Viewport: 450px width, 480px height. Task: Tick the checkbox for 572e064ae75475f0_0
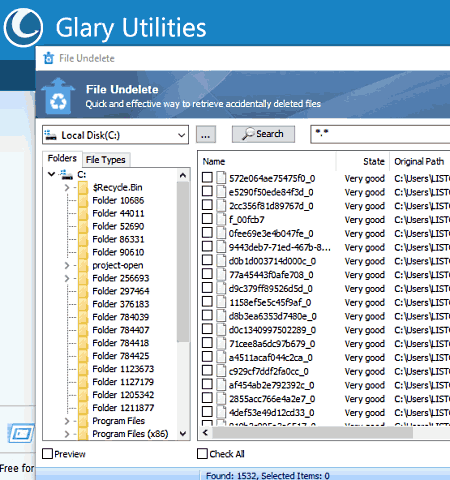click(x=207, y=177)
